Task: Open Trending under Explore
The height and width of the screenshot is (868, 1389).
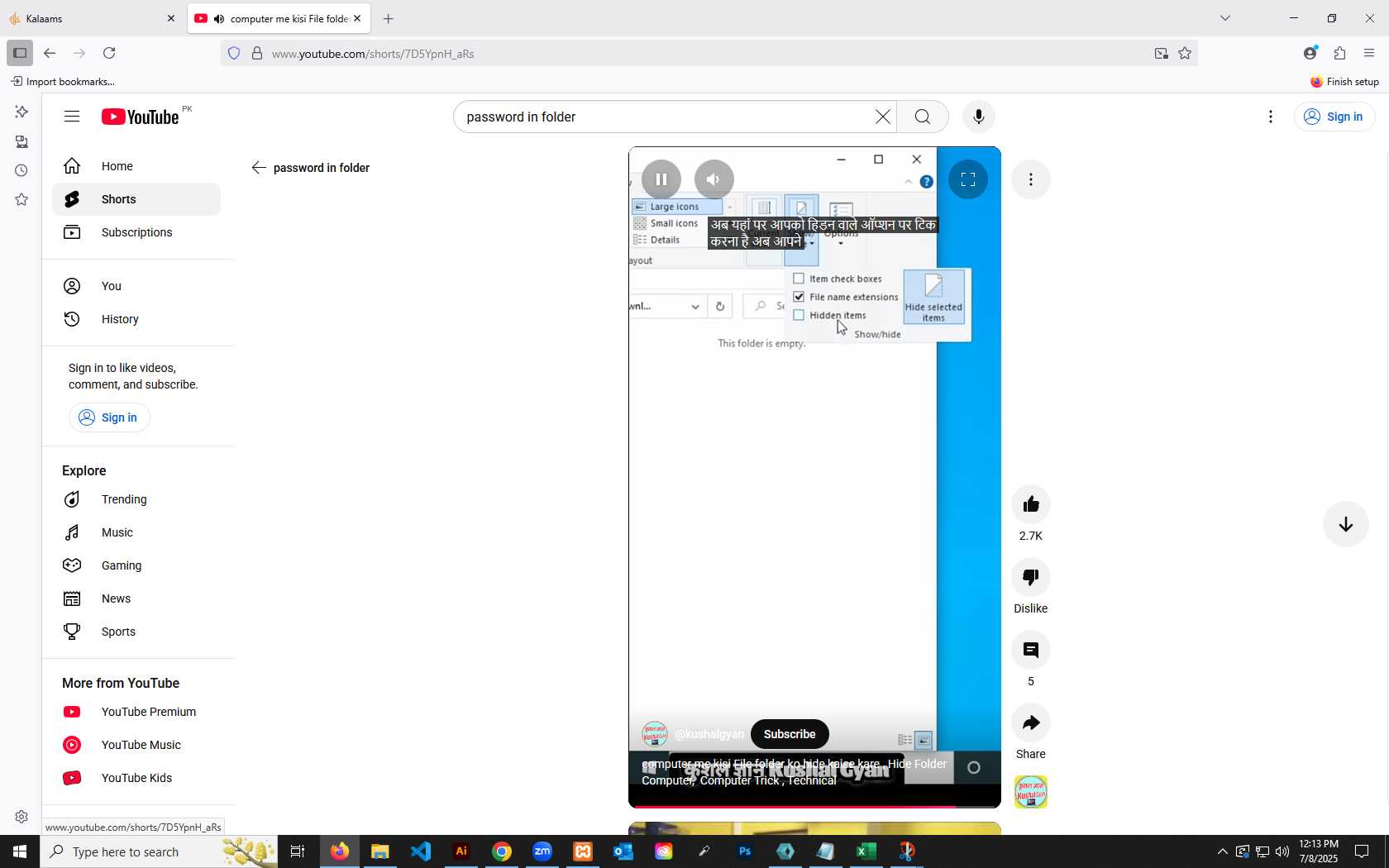Action: pyautogui.click(x=136, y=499)
